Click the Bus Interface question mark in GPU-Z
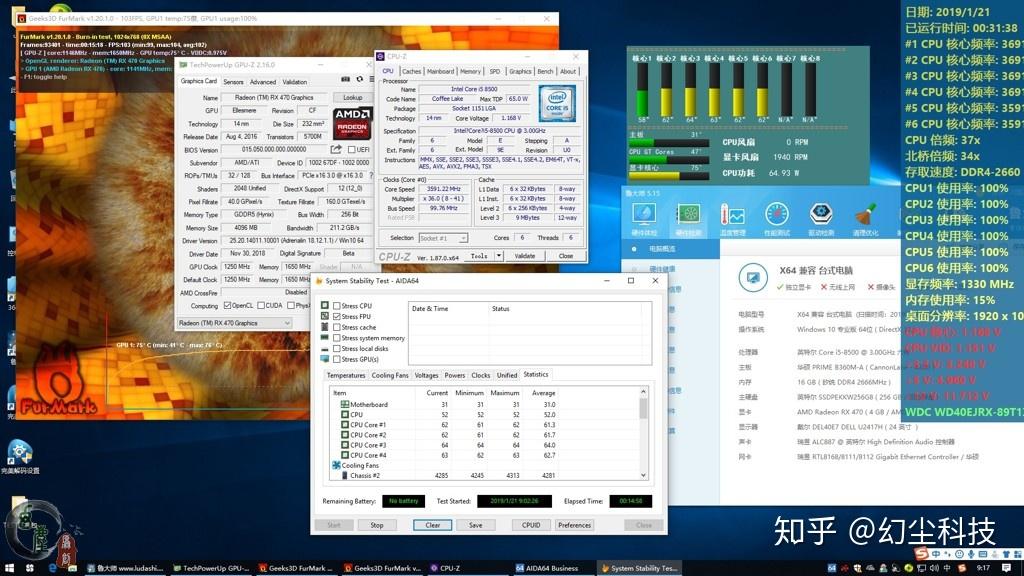 click(371, 175)
